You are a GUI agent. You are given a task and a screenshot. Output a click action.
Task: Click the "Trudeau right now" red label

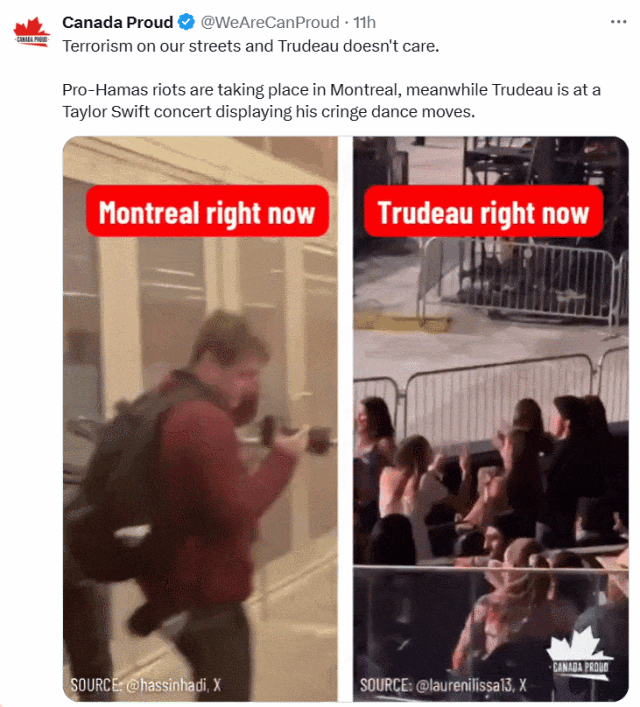point(483,211)
